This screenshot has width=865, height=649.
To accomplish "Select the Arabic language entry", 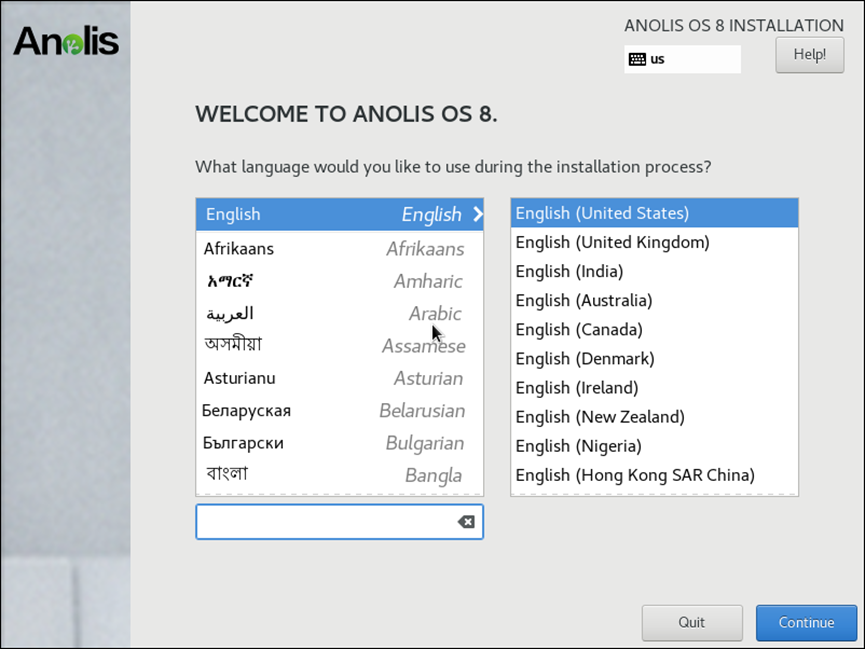I will [x=340, y=313].
